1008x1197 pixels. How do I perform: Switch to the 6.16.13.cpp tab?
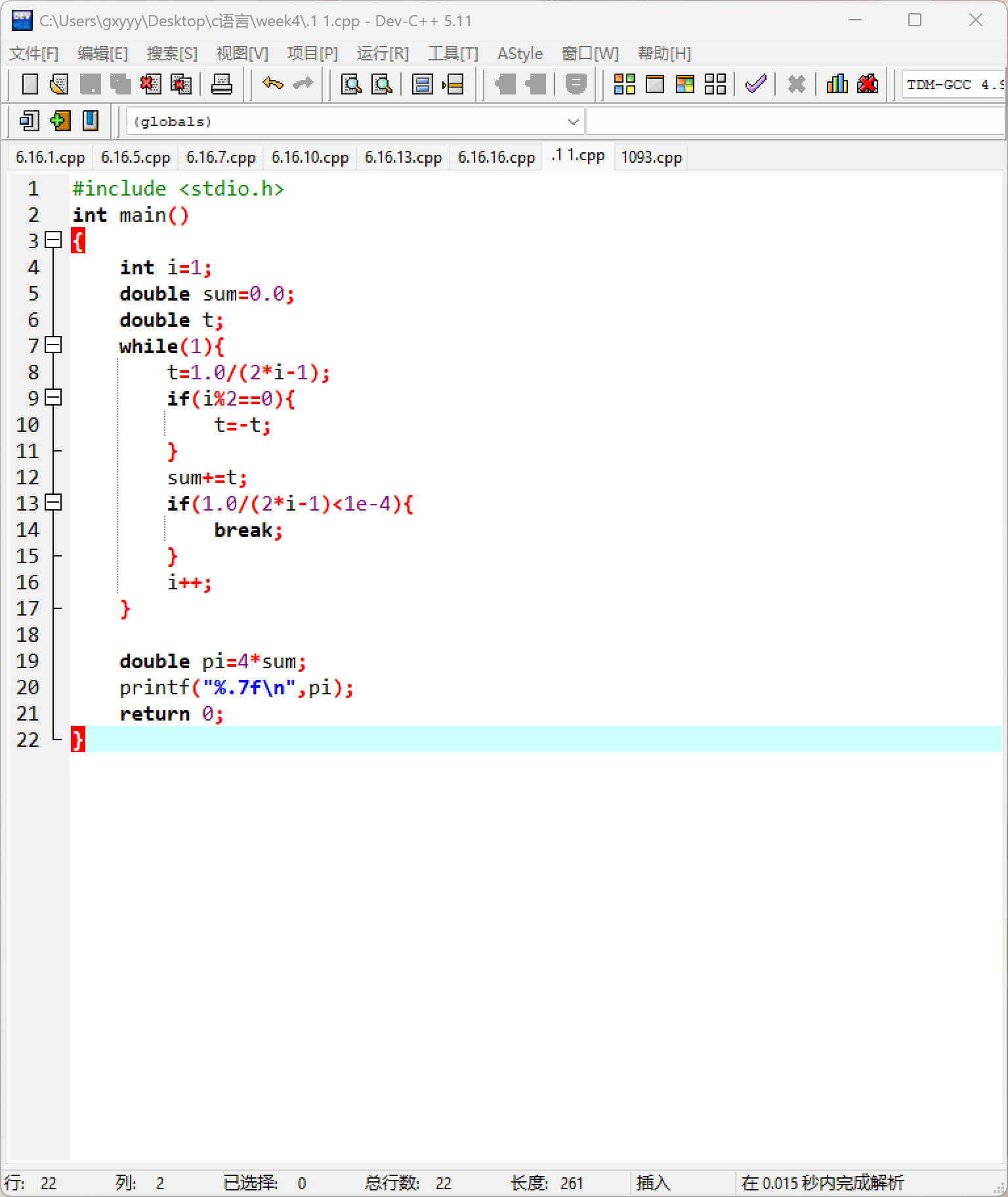pyautogui.click(x=403, y=157)
